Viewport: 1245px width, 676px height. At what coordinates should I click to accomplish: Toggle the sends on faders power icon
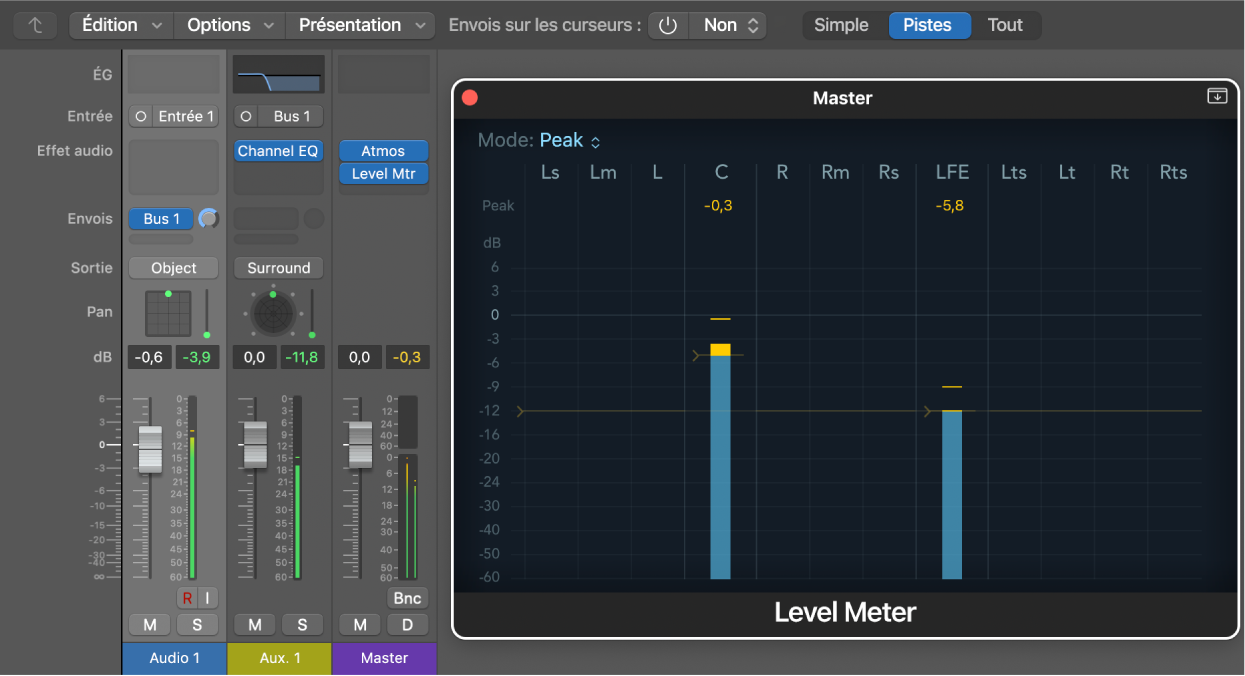[x=668, y=25]
